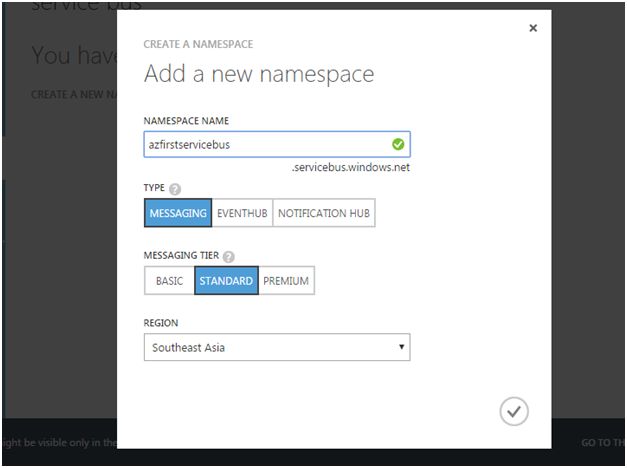Screen dimensions: 627x468
Task: Click the namespace name text field
Action: (265, 144)
